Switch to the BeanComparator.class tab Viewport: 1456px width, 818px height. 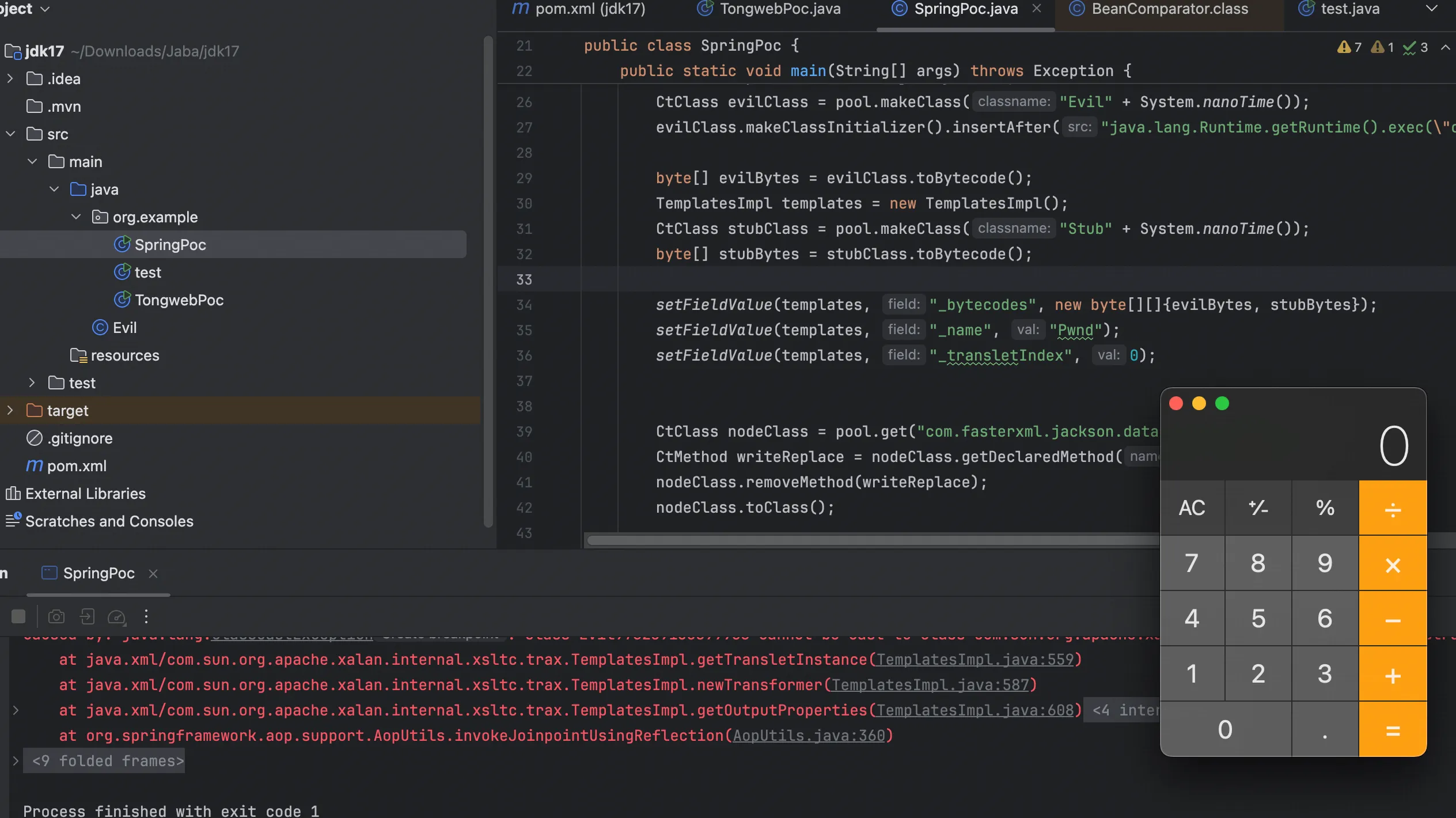click(1169, 9)
